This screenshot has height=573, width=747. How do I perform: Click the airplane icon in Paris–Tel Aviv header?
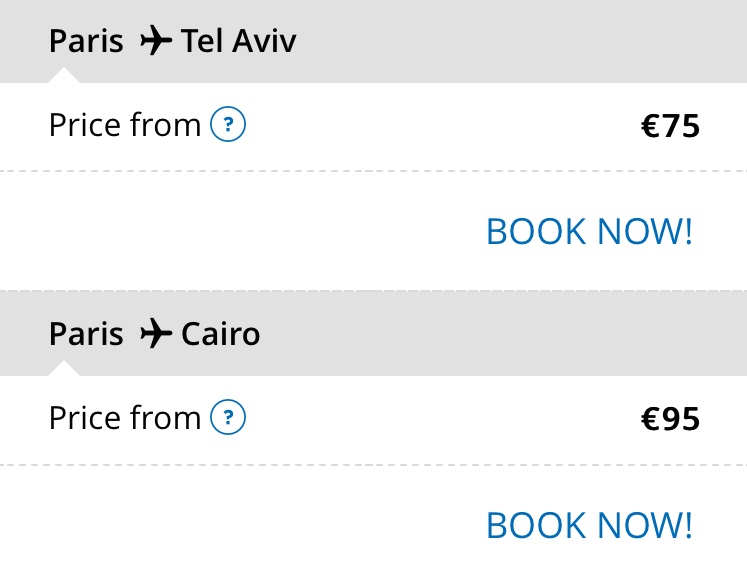tap(157, 41)
